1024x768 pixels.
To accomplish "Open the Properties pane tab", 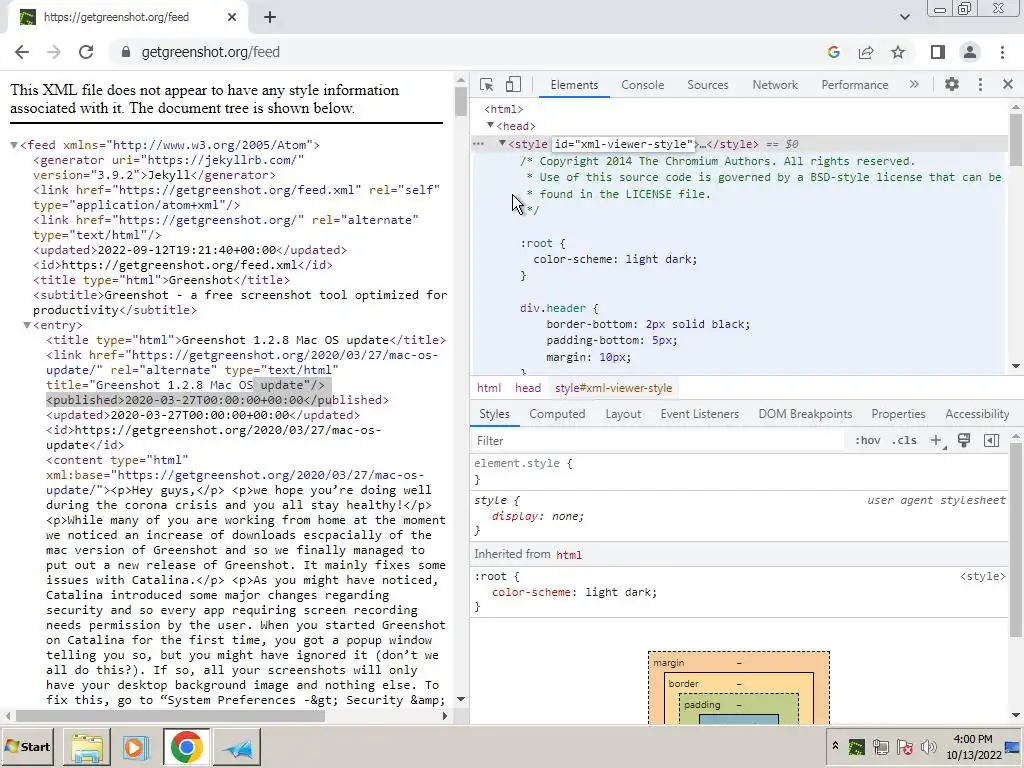I will coord(898,414).
